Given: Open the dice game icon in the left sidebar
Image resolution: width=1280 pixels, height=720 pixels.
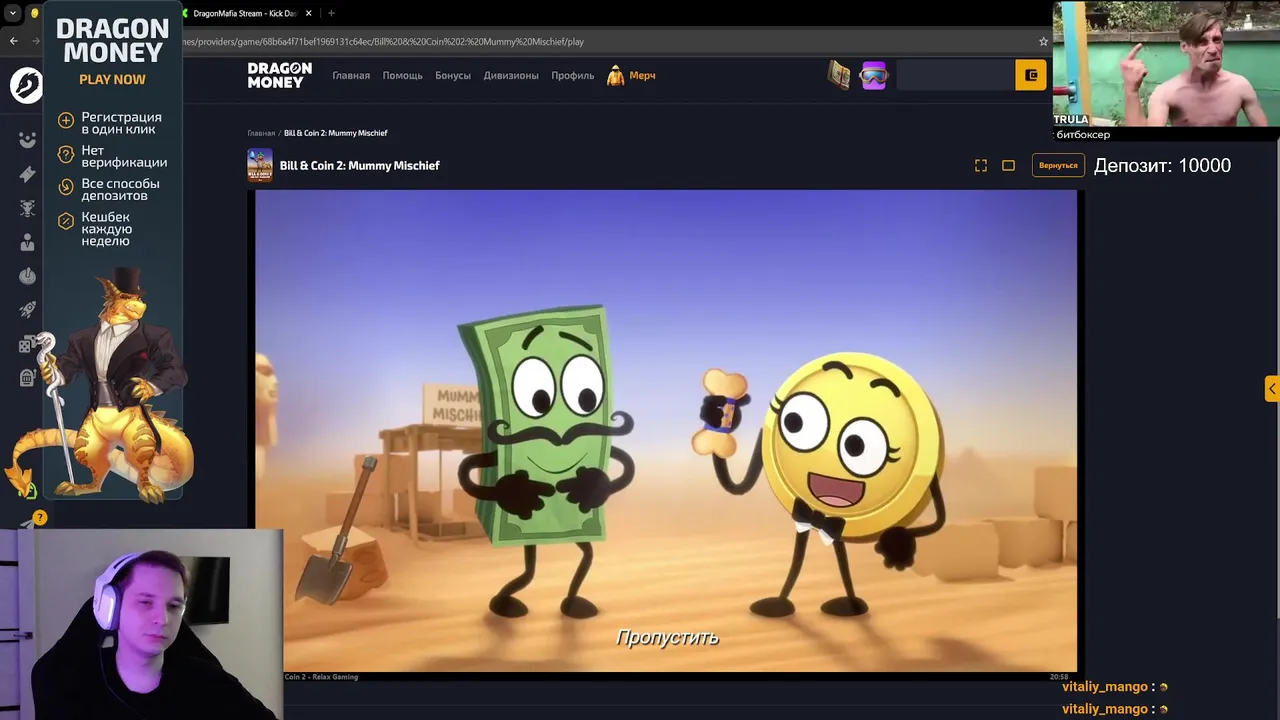Looking at the screenshot, I should pyautogui.click(x=27, y=344).
